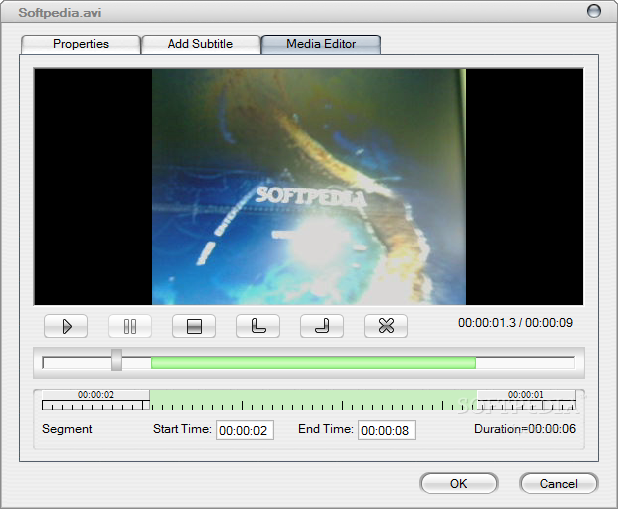Click the Segment label

67,429
